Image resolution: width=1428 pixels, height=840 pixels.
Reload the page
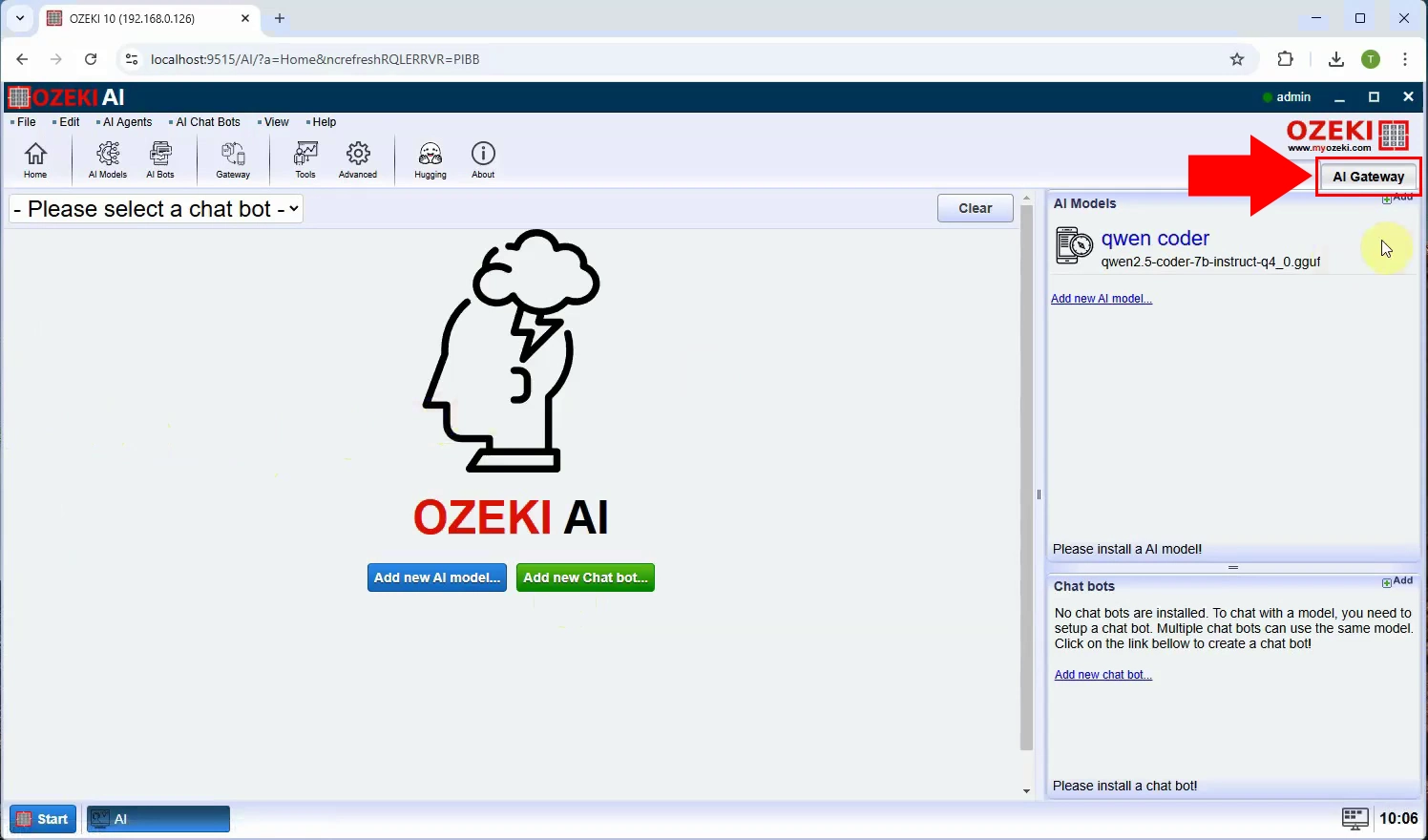[91, 59]
